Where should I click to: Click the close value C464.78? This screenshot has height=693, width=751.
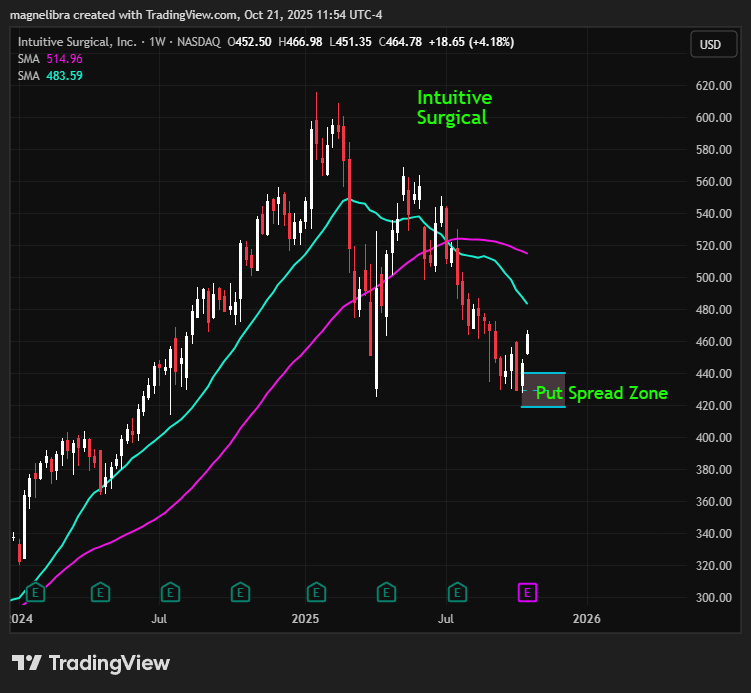coord(400,42)
